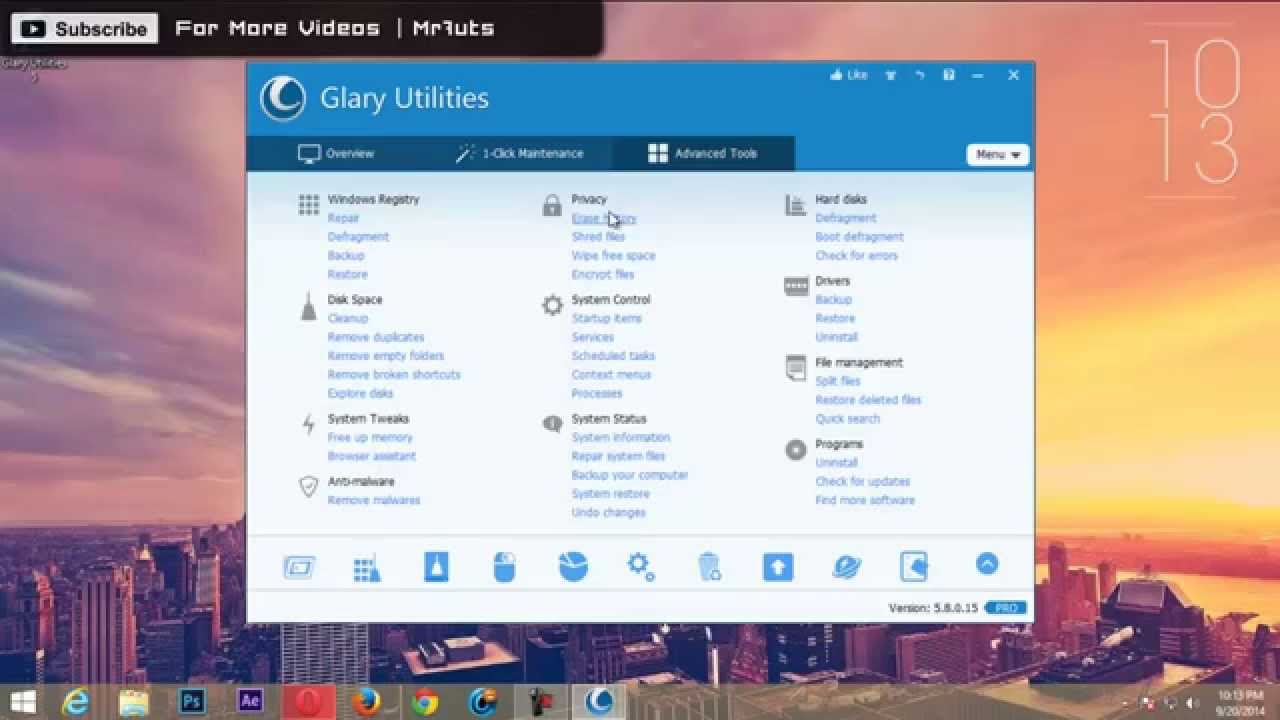This screenshot has width=1280, height=720.
Task: Click the Hard disks category icon
Action: point(796,205)
